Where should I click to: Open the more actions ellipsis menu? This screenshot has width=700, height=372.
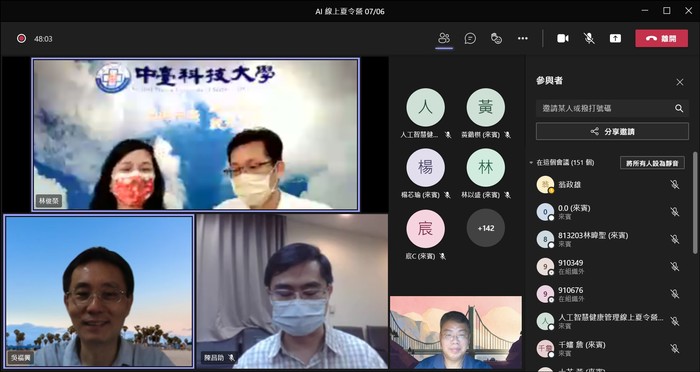523,38
